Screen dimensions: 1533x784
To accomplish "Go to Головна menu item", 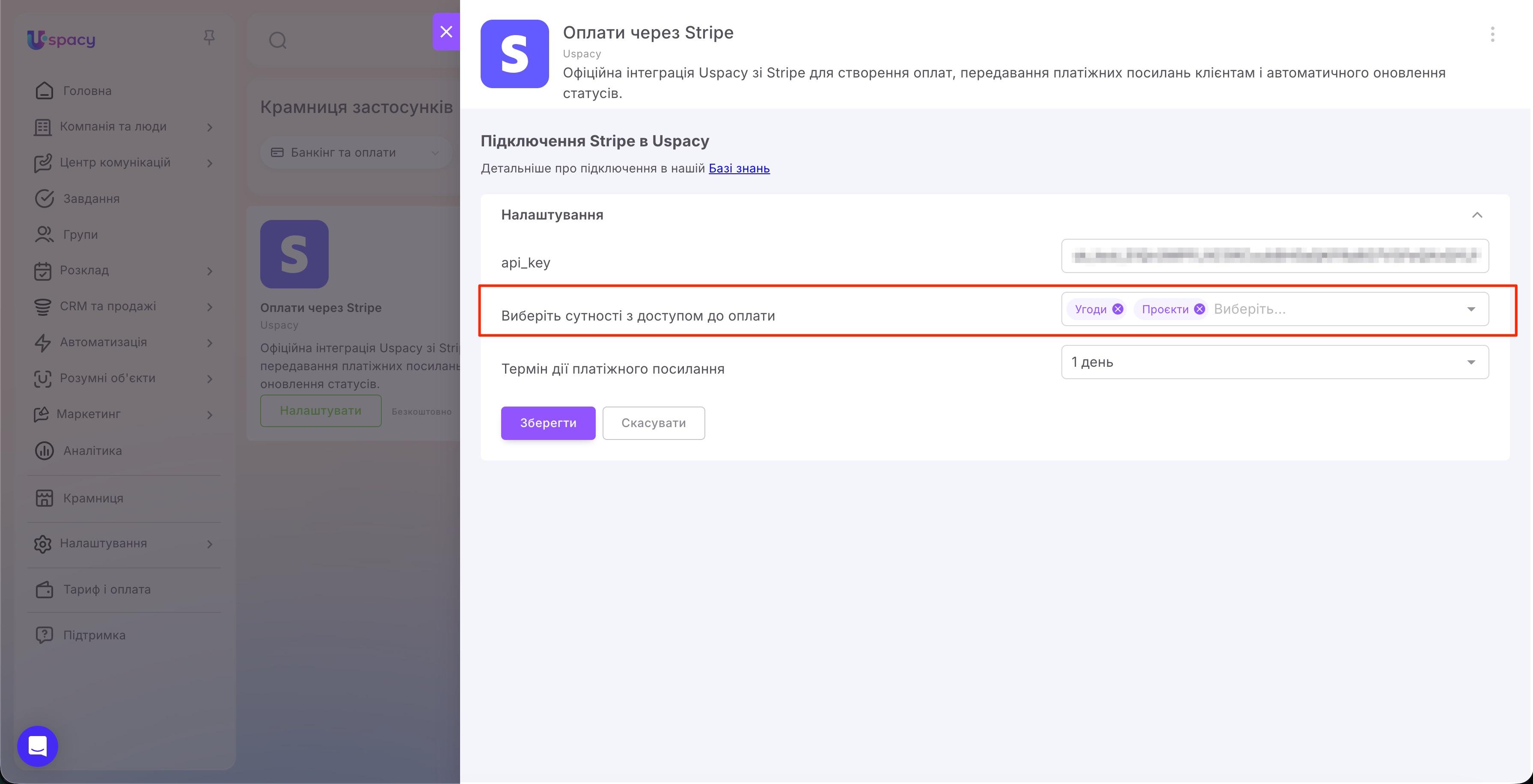I will pyautogui.click(x=87, y=90).
